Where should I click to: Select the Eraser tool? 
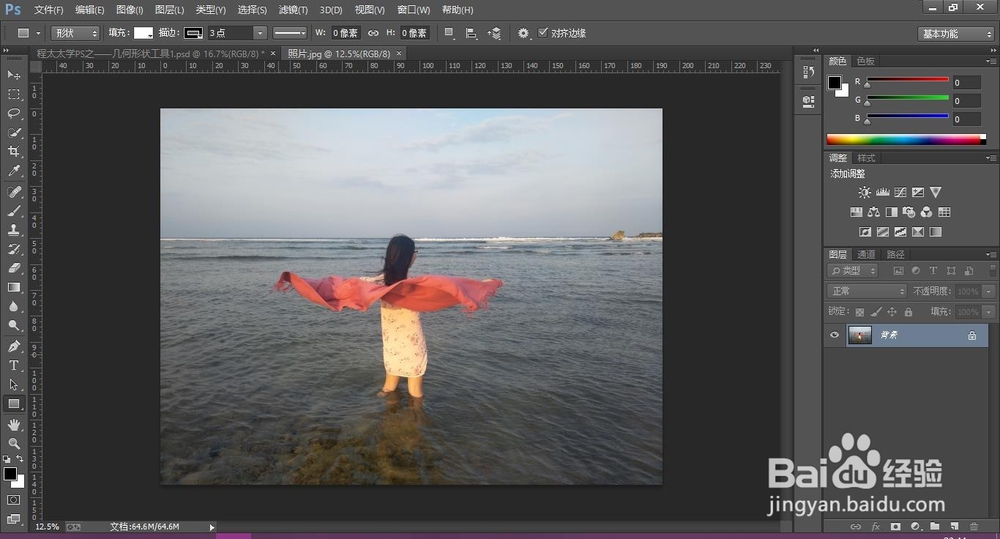click(x=13, y=269)
